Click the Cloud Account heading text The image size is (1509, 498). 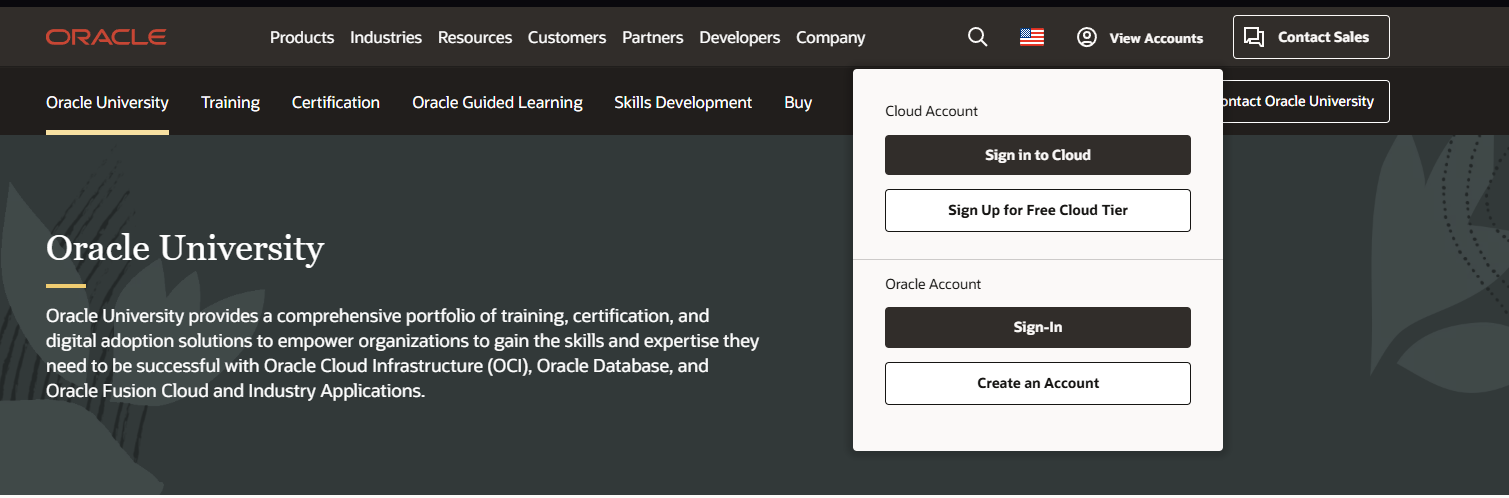pyautogui.click(x=932, y=111)
